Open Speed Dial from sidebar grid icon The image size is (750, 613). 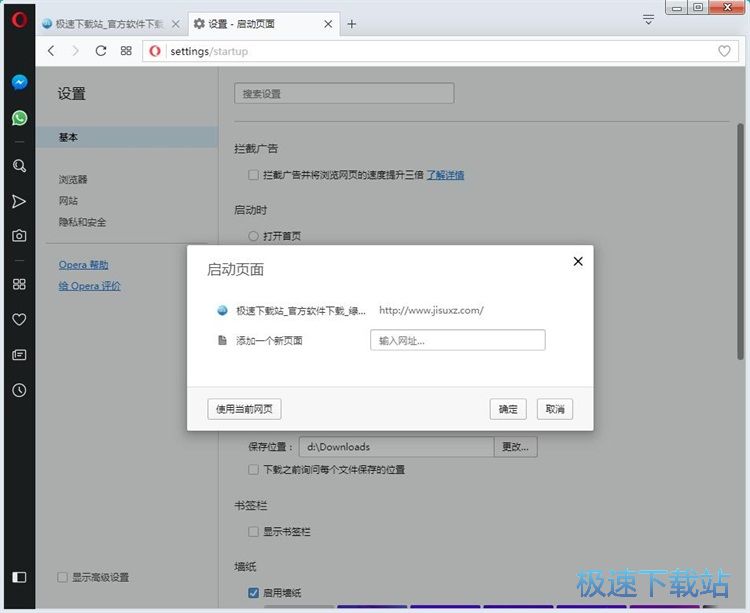point(19,284)
